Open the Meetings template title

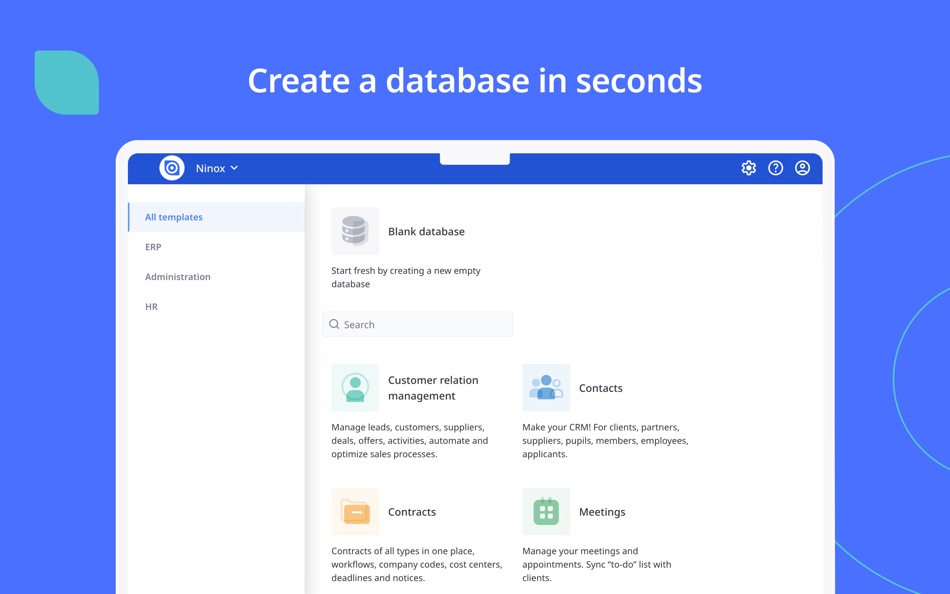coord(602,512)
